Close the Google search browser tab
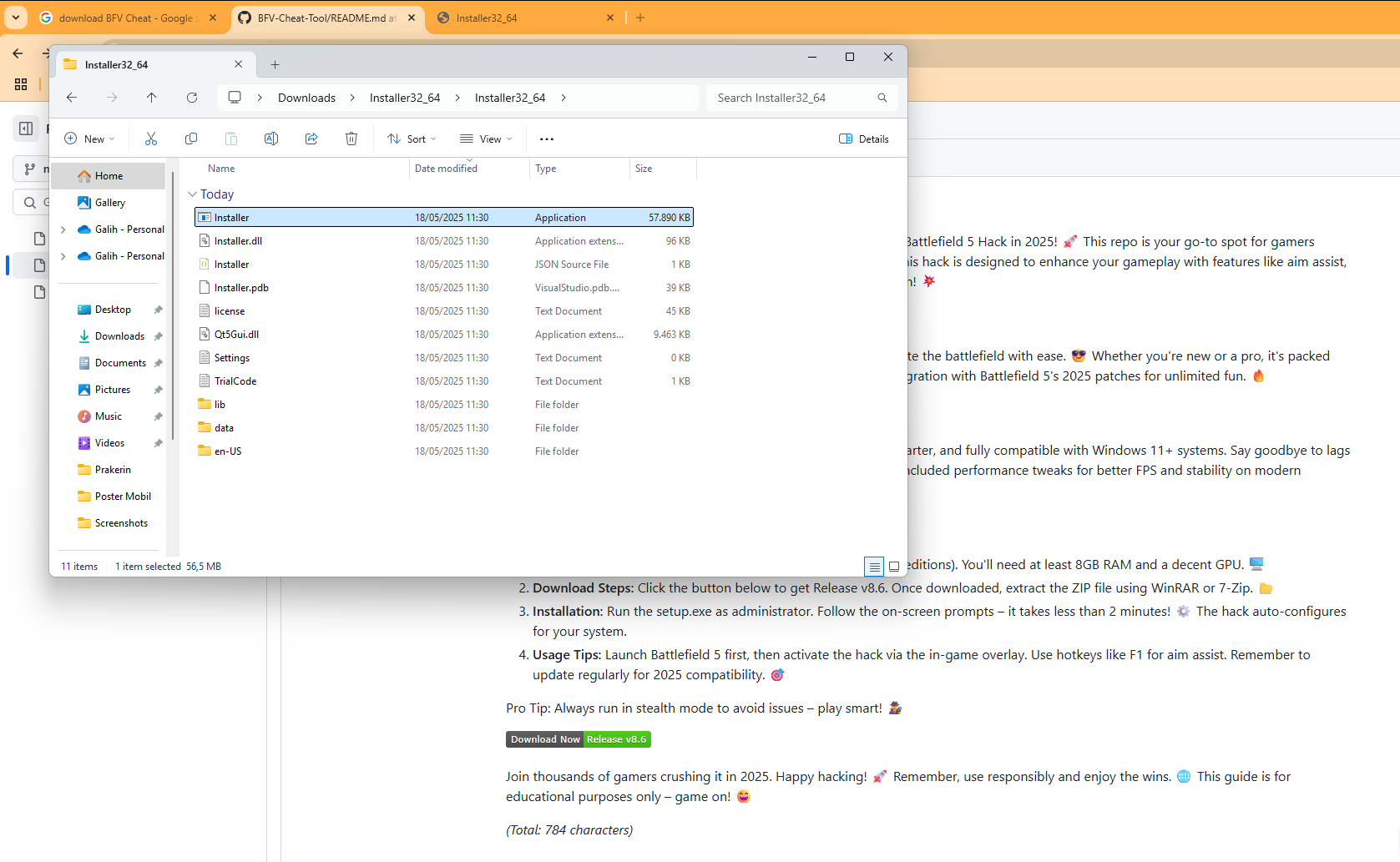The height and width of the screenshot is (862, 1400). pyautogui.click(x=213, y=18)
